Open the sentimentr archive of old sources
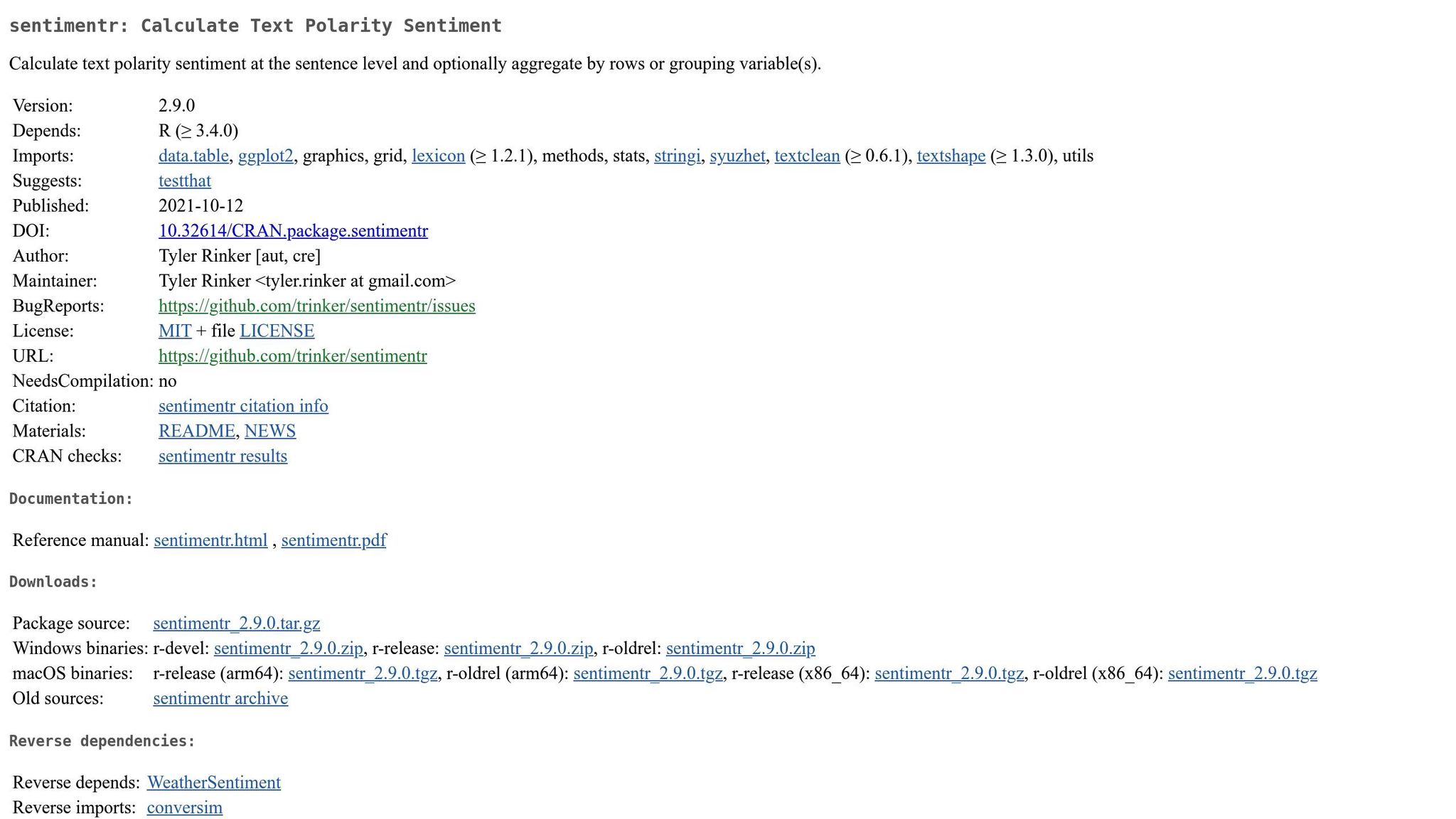Image resolution: width=1456 pixels, height=819 pixels. click(220, 698)
